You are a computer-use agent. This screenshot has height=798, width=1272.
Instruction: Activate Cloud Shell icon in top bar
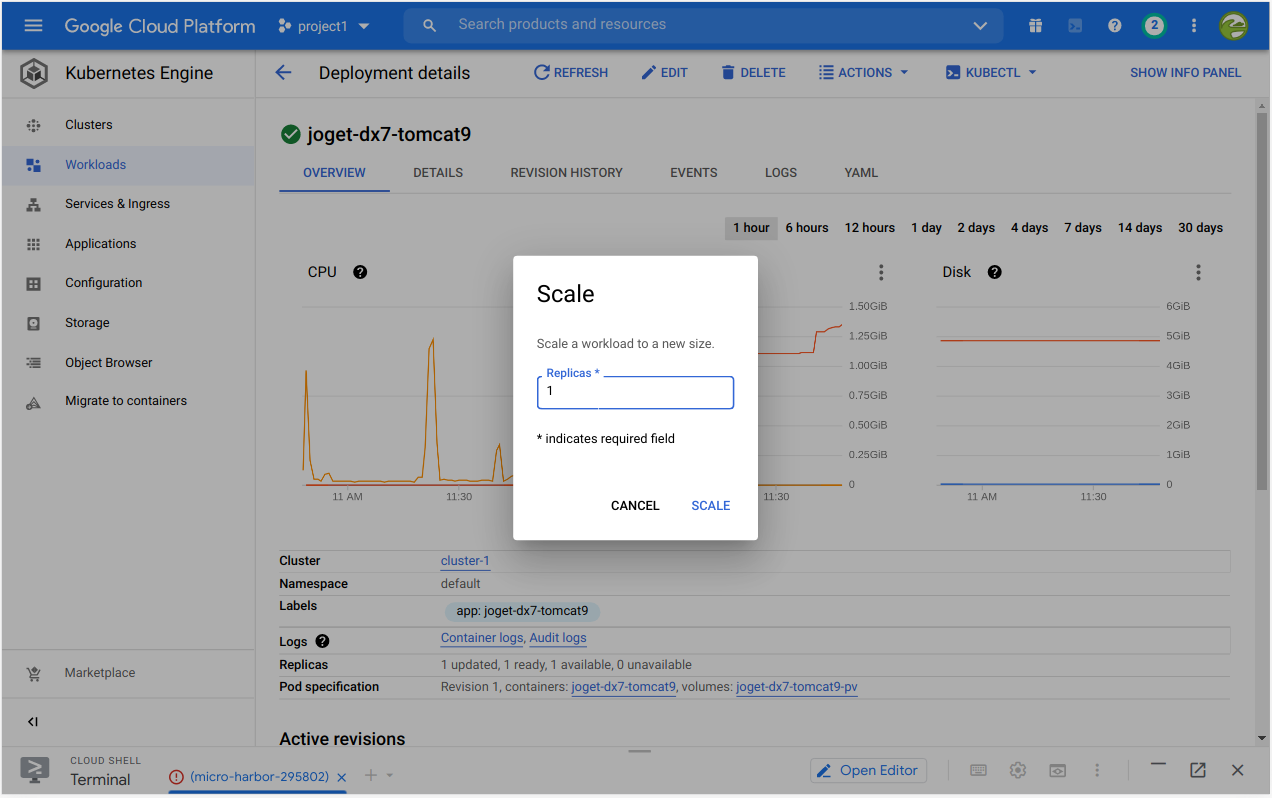(1075, 26)
